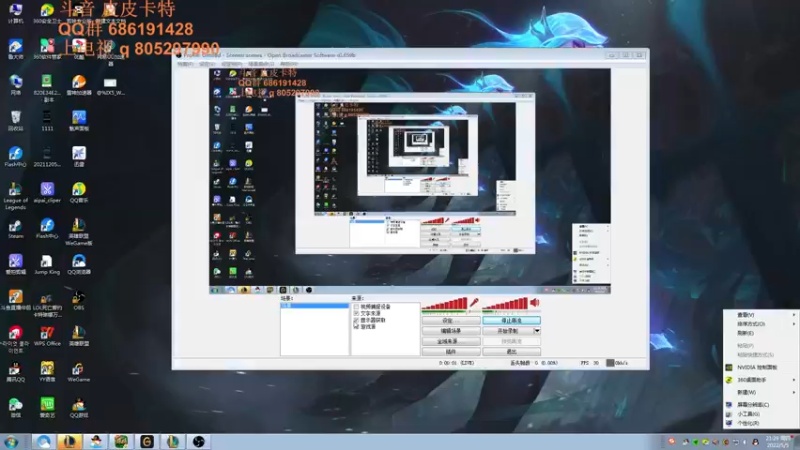Choose 屏幕分辨率(C) in context menu
Image resolution: width=800 pixels, height=450 pixels.
[761, 405]
